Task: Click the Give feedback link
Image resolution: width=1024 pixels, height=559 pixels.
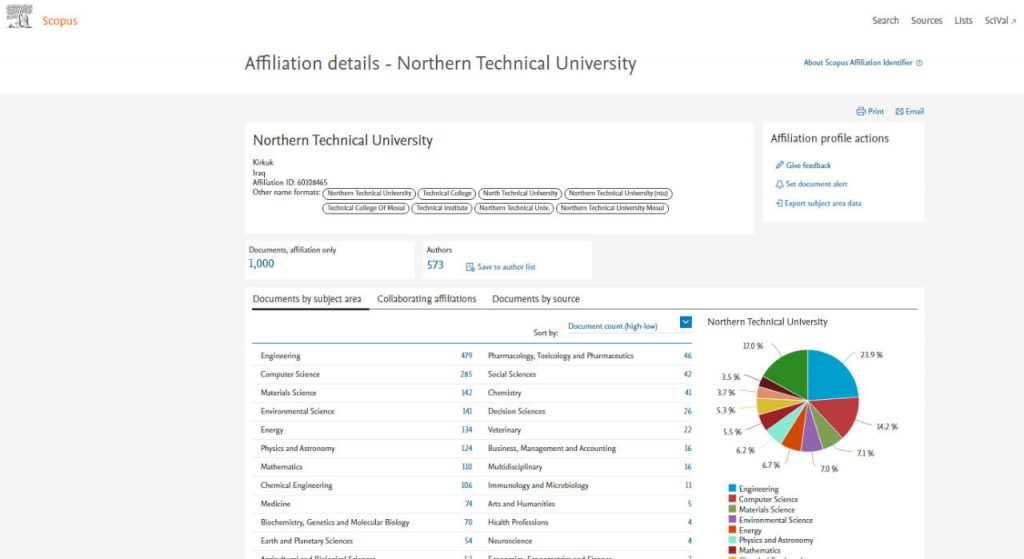Action: (x=808, y=165)
